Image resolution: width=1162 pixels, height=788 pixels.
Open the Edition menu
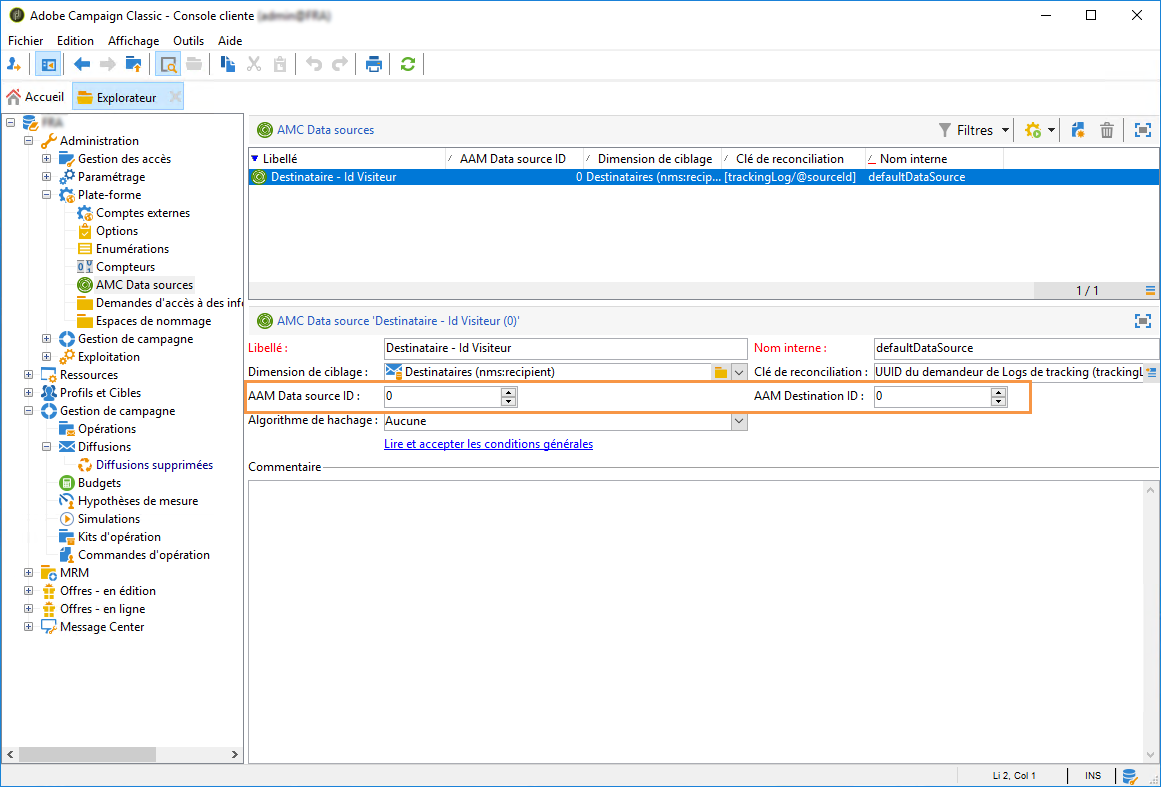click(x=76, y=41)
